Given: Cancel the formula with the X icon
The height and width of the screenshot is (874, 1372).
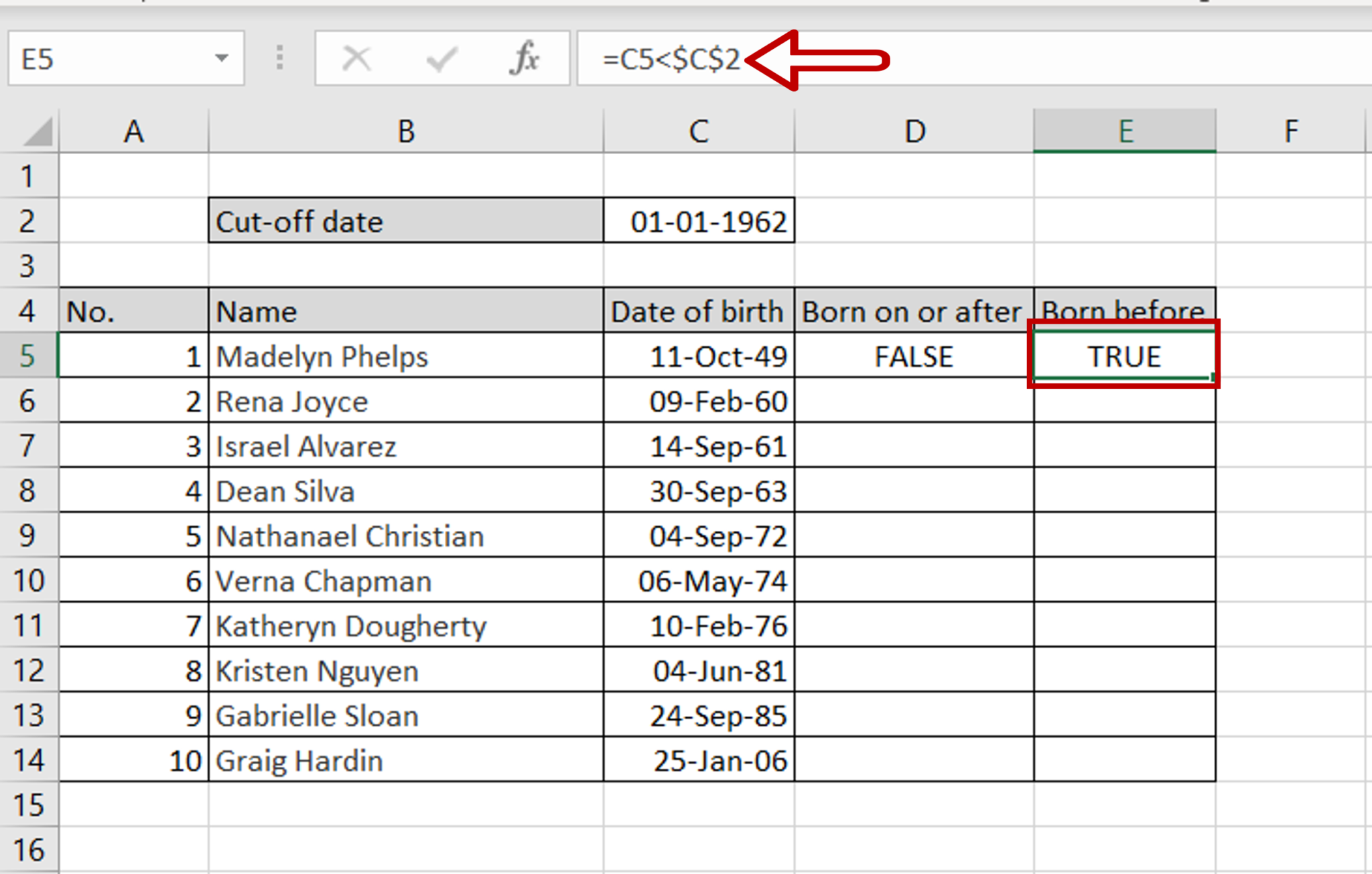Looking at the screenshot, I should coord(356,59).
